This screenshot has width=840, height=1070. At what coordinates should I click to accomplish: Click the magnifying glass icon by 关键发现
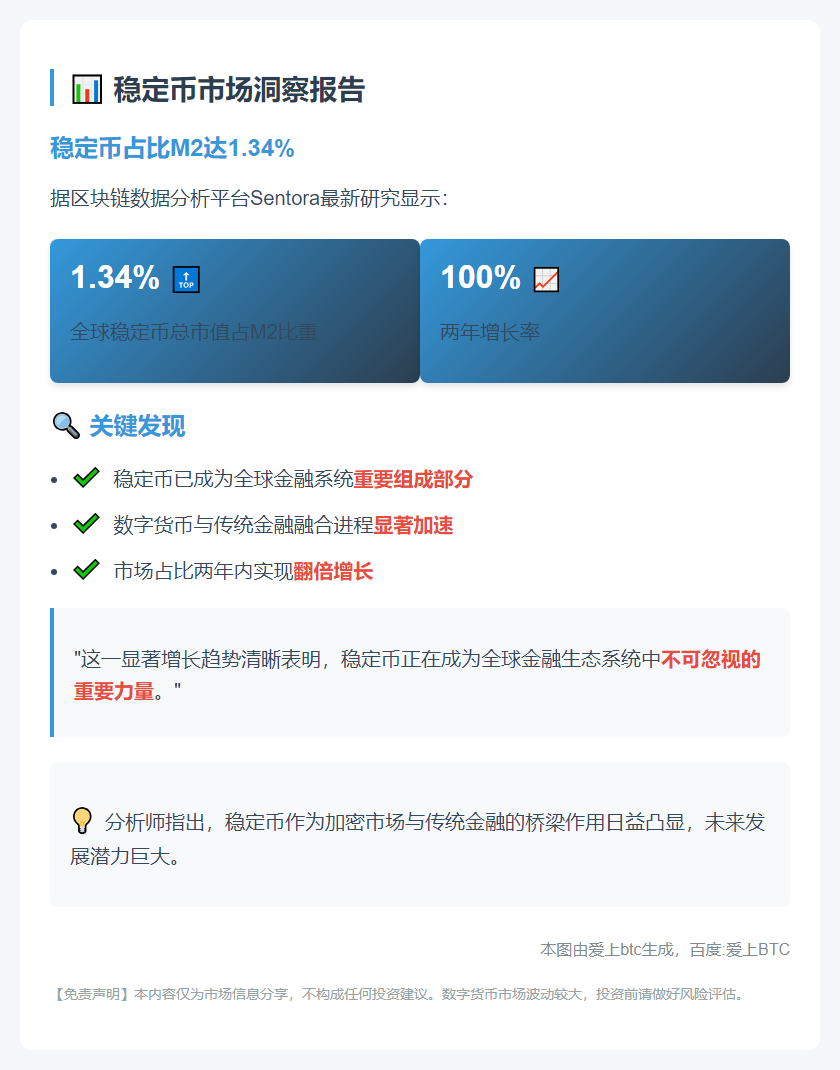pos(65,426)
